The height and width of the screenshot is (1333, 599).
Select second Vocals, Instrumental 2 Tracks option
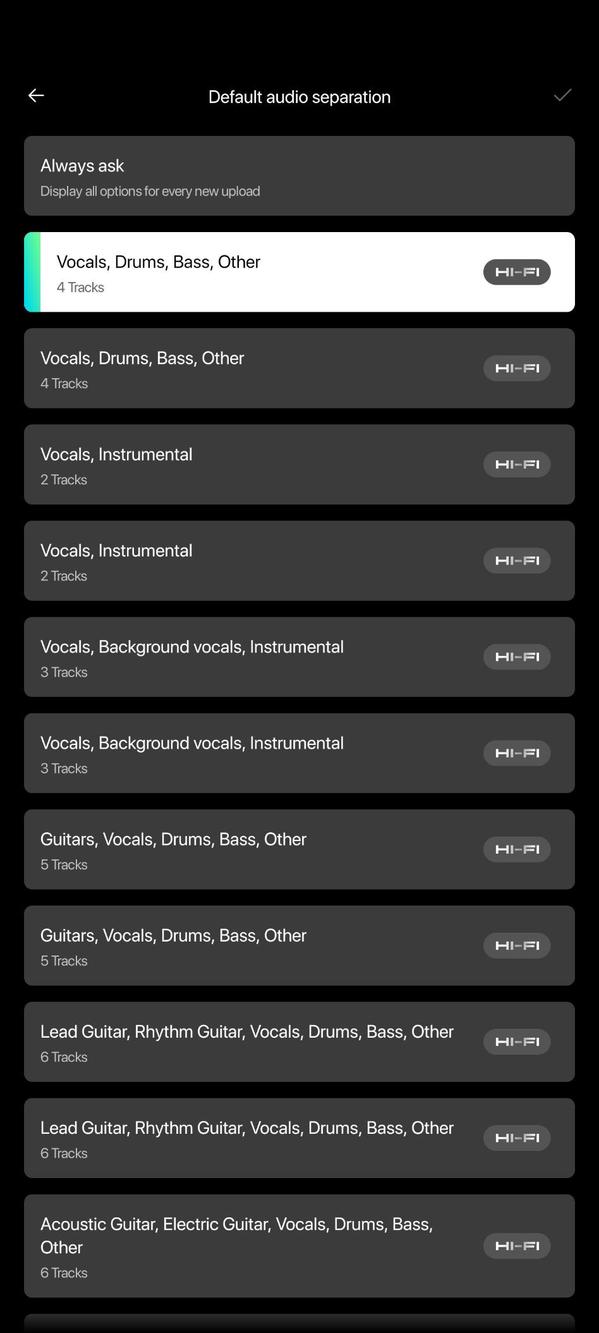299,560
